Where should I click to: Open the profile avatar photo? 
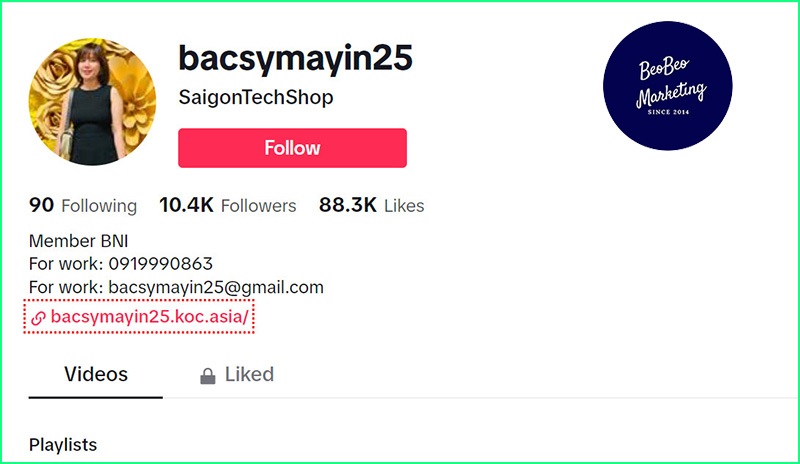coord(92,102)
